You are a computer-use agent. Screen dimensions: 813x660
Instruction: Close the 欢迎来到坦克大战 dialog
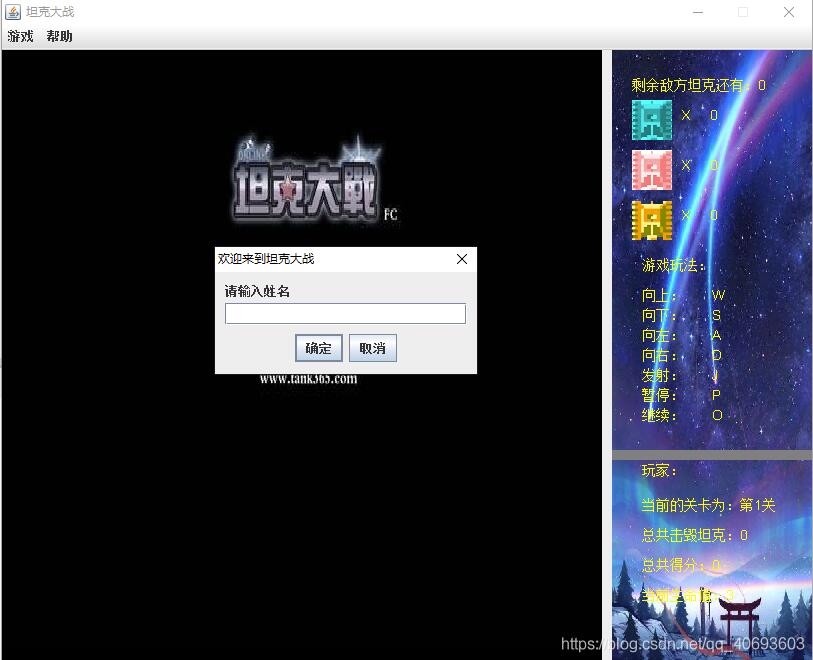click(x=461, y=258)
